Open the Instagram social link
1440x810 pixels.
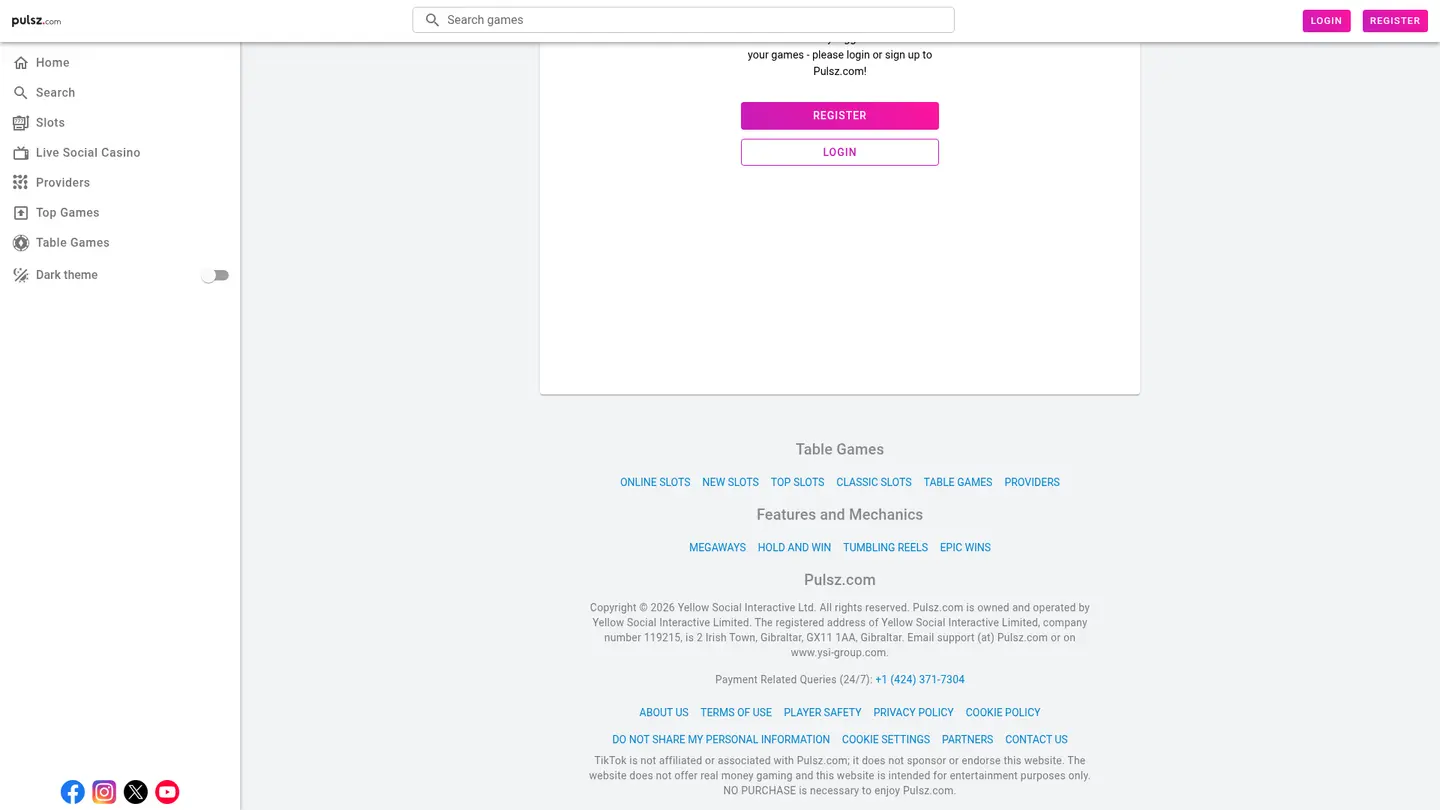coord(104,792)
